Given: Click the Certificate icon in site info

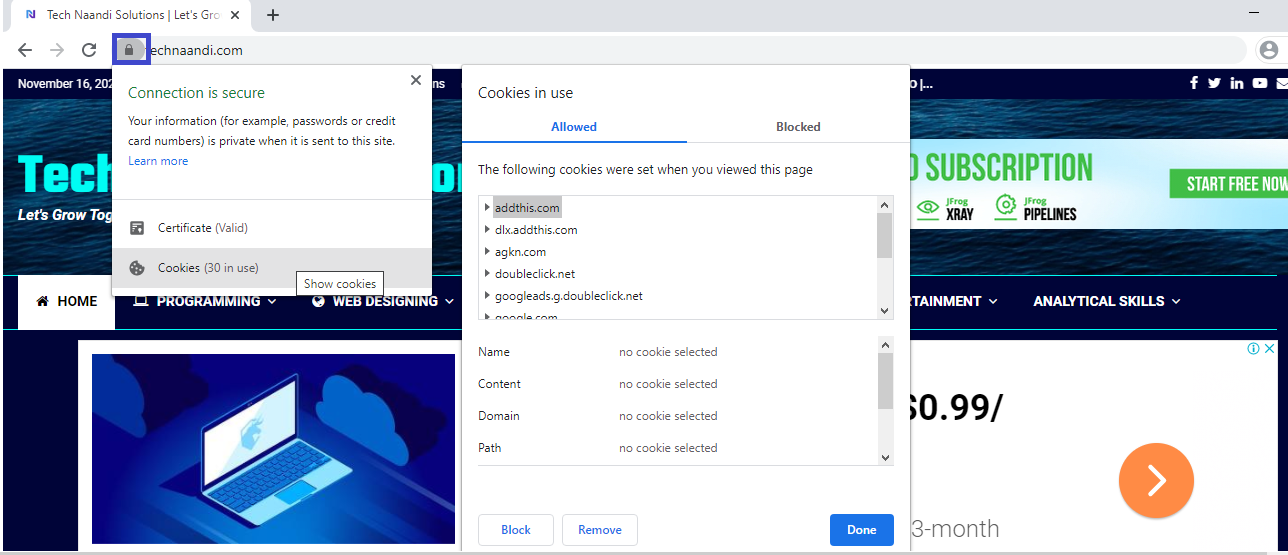Looking at the screenshot, I should click(x=138, y=228).
